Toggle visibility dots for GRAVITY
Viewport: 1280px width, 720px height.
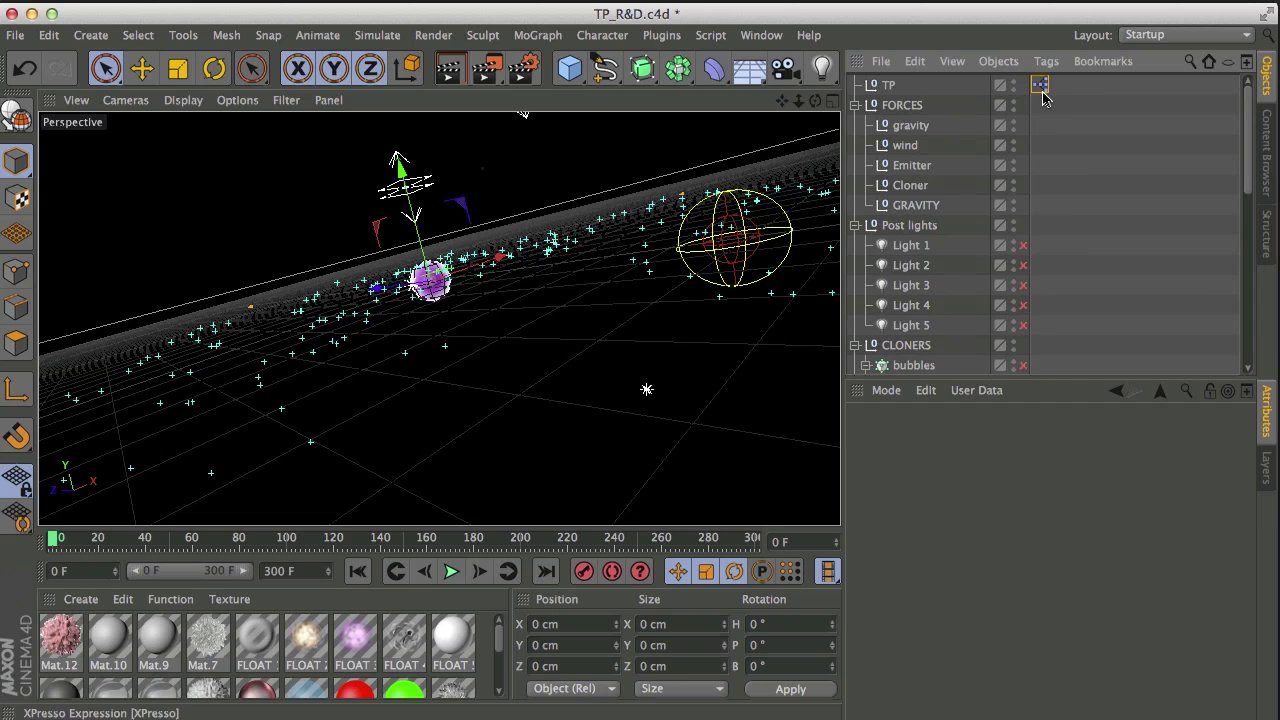point(1013,205)
